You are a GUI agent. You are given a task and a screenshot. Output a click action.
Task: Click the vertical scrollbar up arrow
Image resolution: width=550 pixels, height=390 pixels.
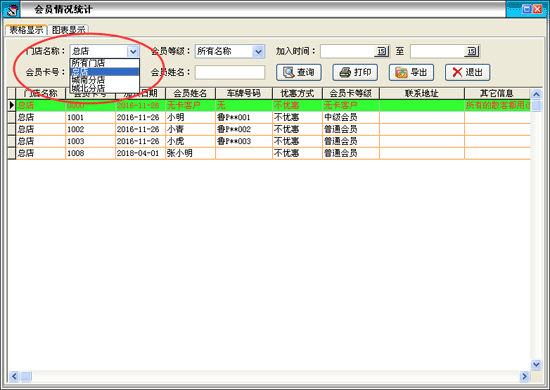[536, 94]
